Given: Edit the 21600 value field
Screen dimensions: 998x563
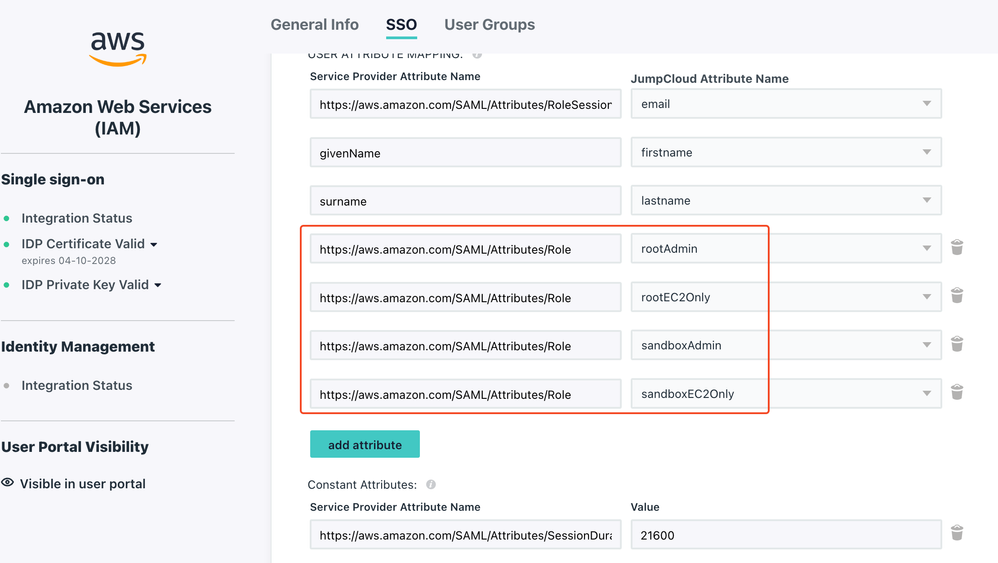Looking at the screenshot, I should point(786,535).
